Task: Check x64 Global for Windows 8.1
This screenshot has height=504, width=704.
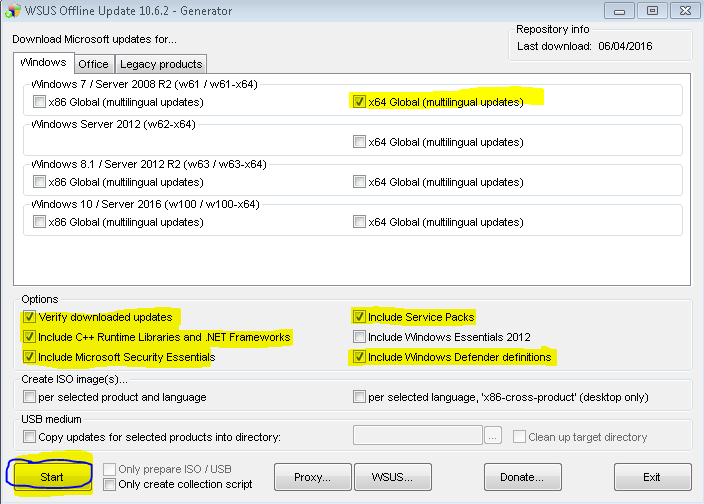Action: (x=359, y=182)
